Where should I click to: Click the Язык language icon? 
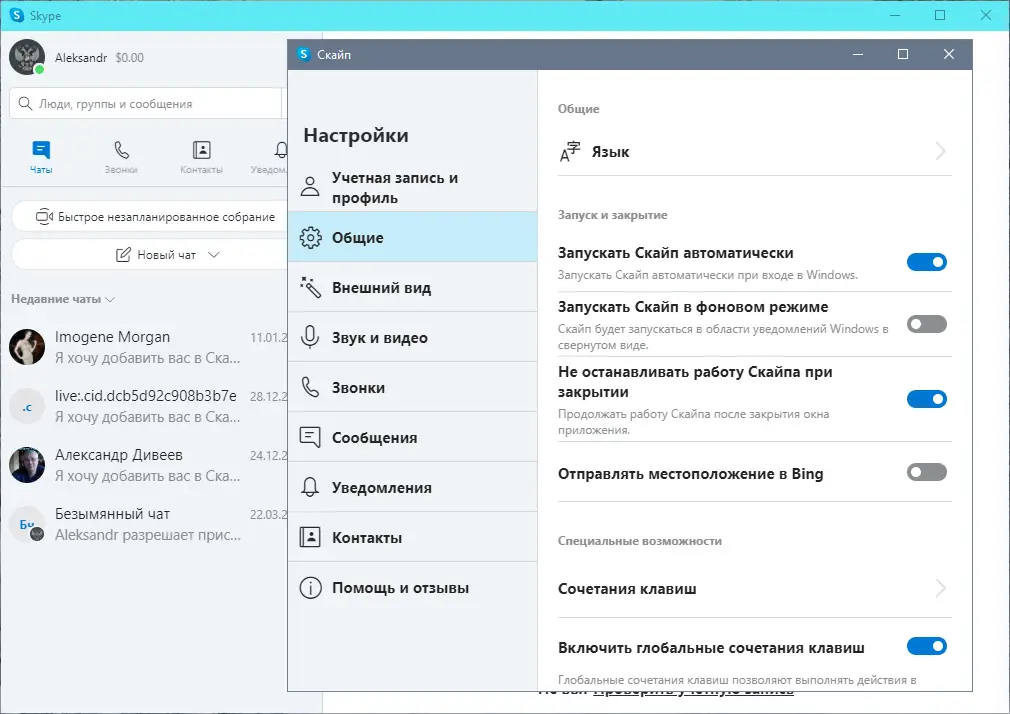coord(571,151)
